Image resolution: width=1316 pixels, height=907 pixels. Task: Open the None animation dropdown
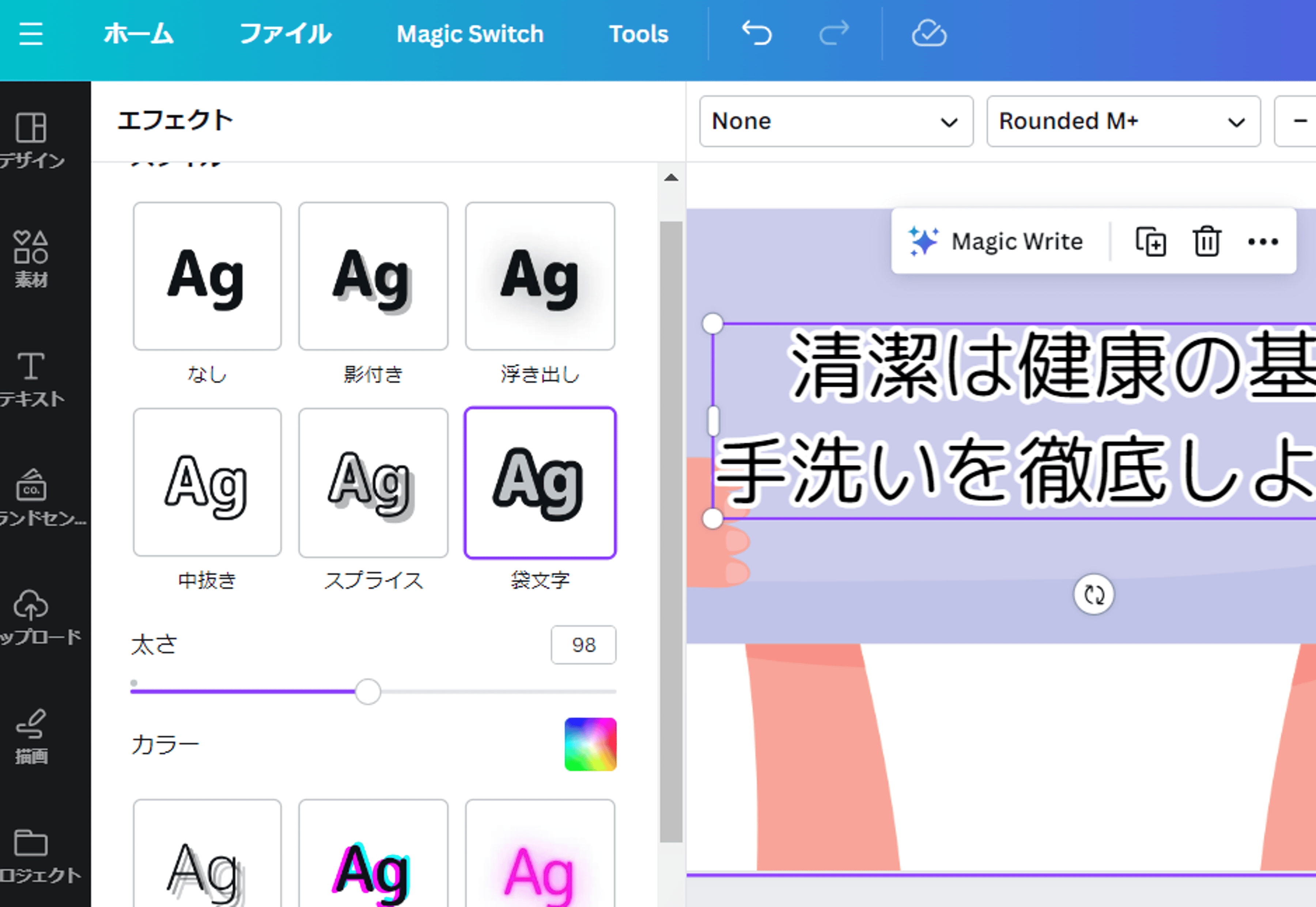click(836, 121)
